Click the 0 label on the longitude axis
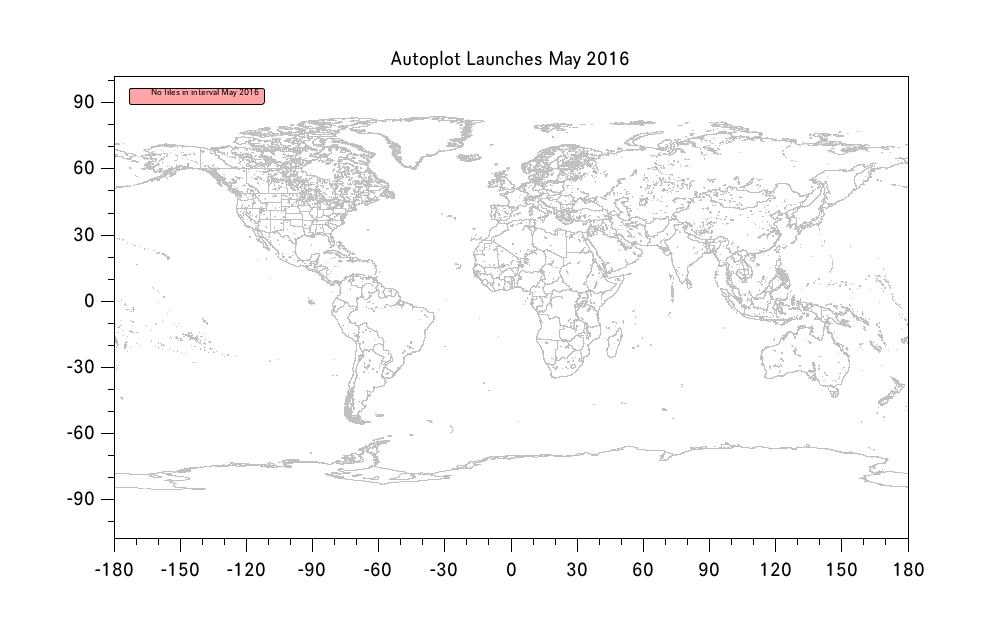1003x633 pixels. 511,570
